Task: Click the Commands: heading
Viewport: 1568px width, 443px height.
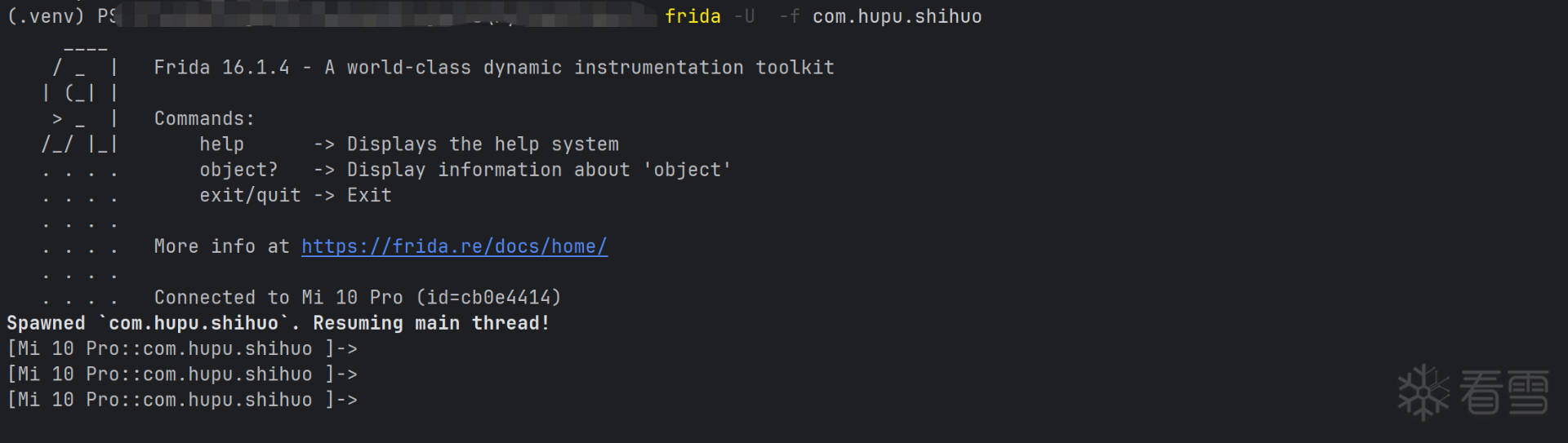Action: 204,119
